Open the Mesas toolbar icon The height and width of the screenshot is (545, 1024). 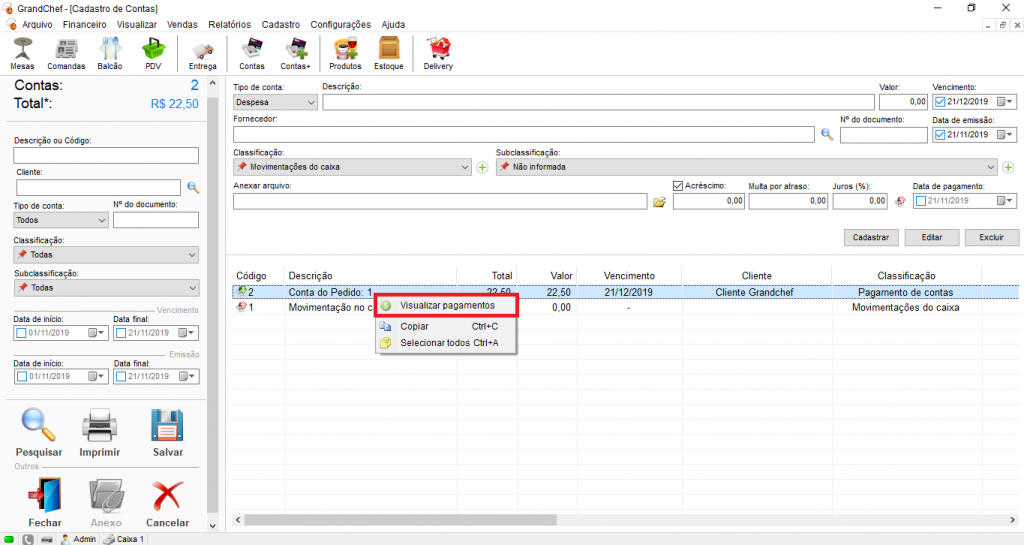[x=22, y=49]
